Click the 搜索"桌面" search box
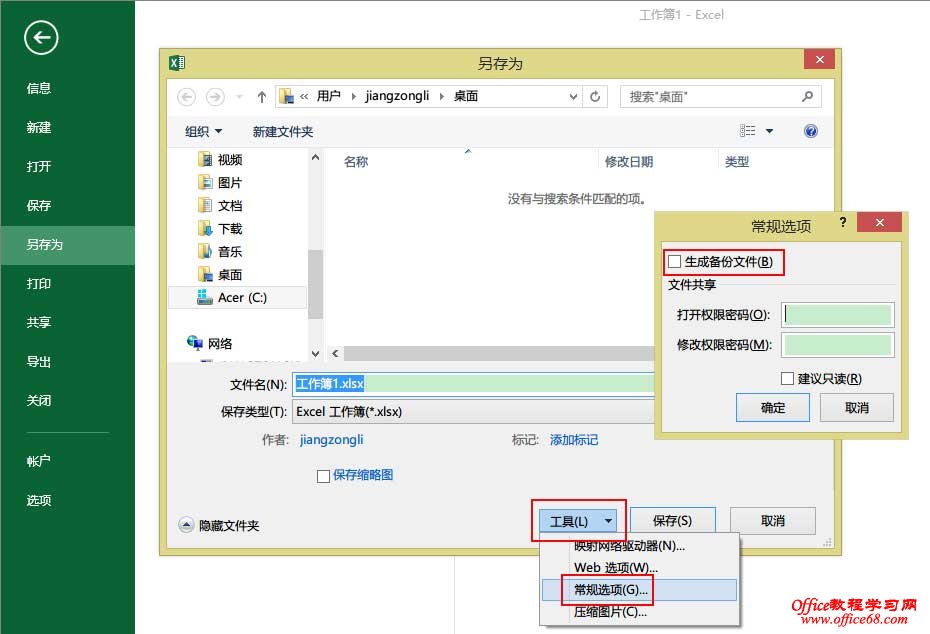Screen dimensions: 930x634 [721, 96]
